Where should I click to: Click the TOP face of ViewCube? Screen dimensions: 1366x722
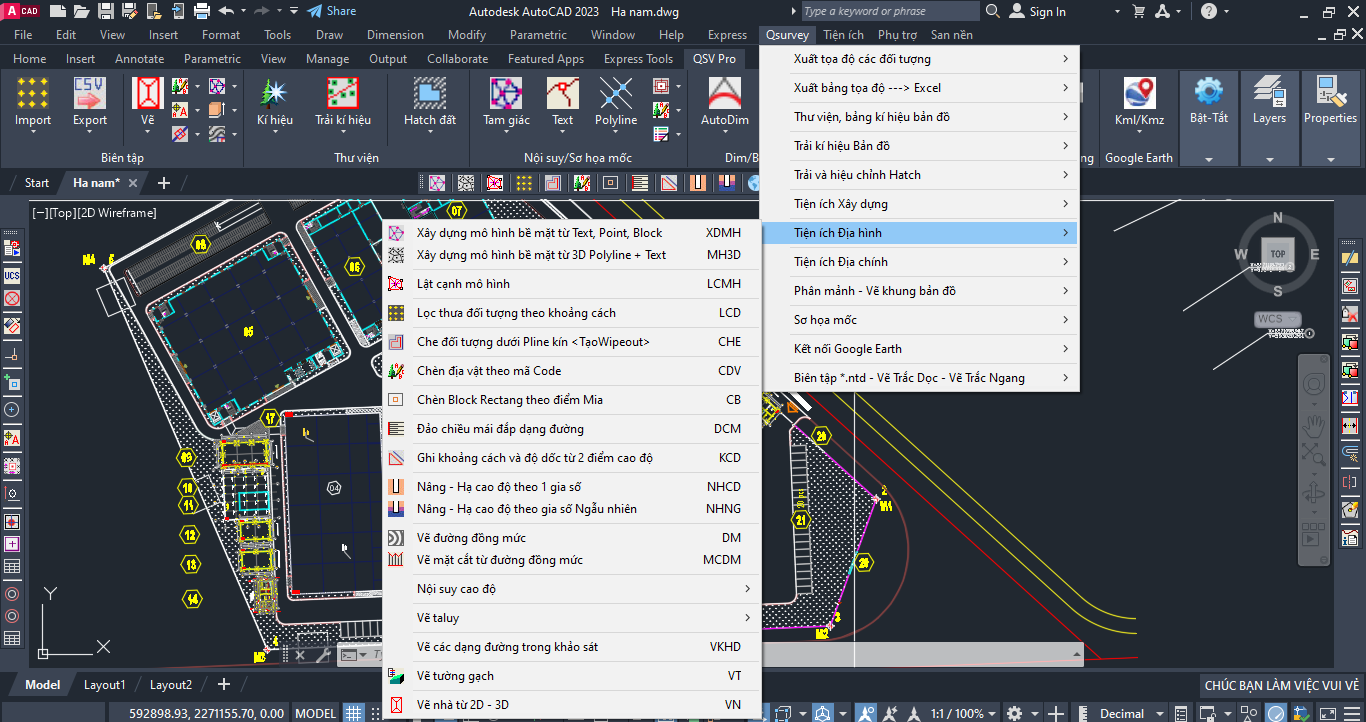pos(1277,253)
